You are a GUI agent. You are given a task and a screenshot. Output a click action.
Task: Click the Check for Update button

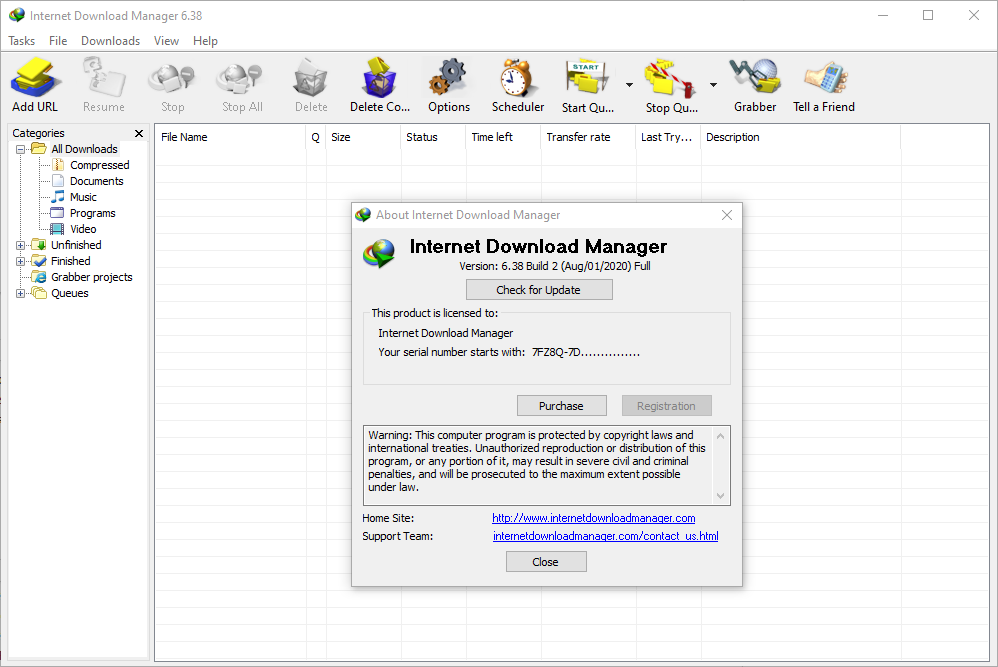pyautogui.click(x=539, y=290)
